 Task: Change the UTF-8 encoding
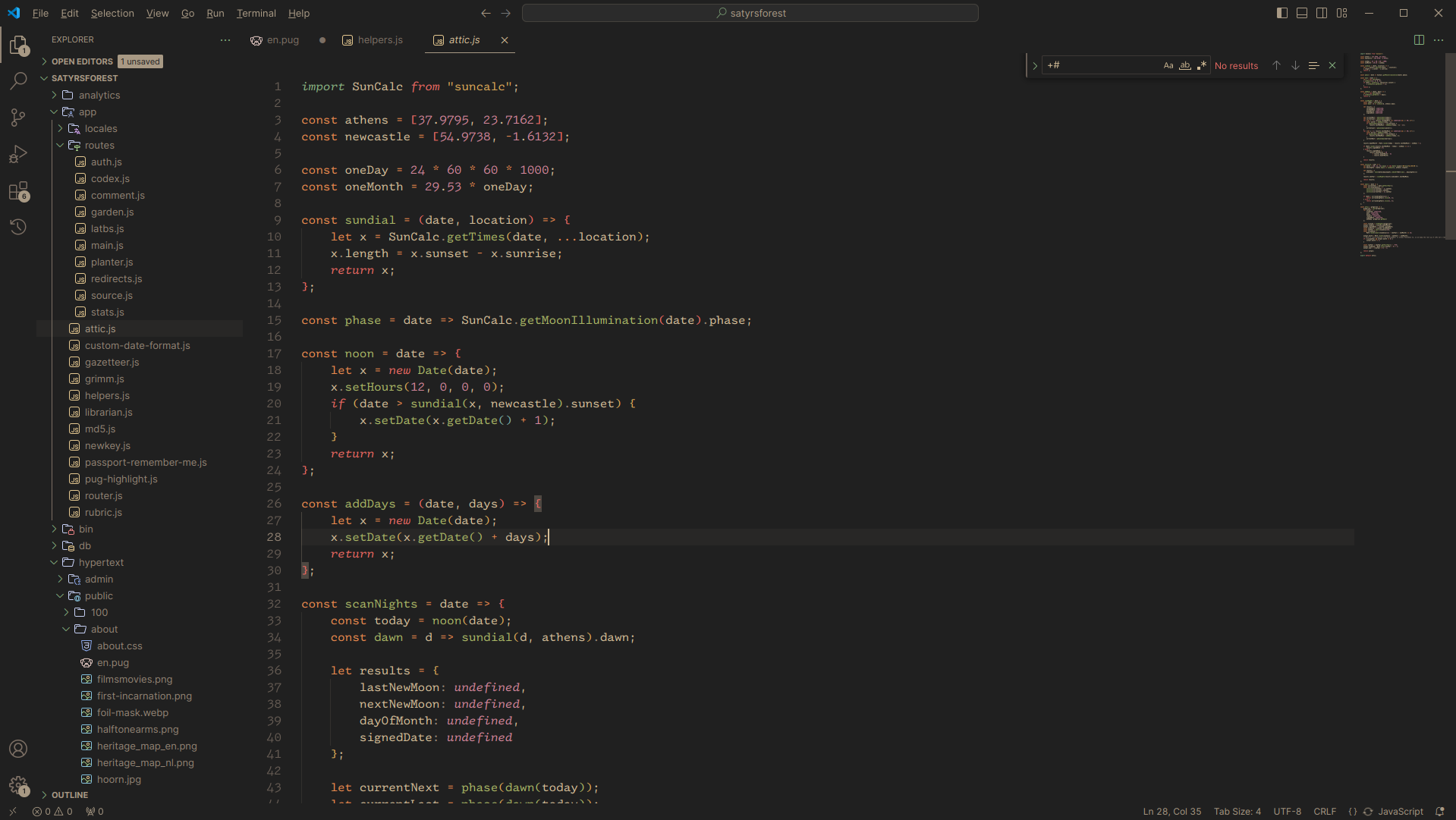point(1287,811)
